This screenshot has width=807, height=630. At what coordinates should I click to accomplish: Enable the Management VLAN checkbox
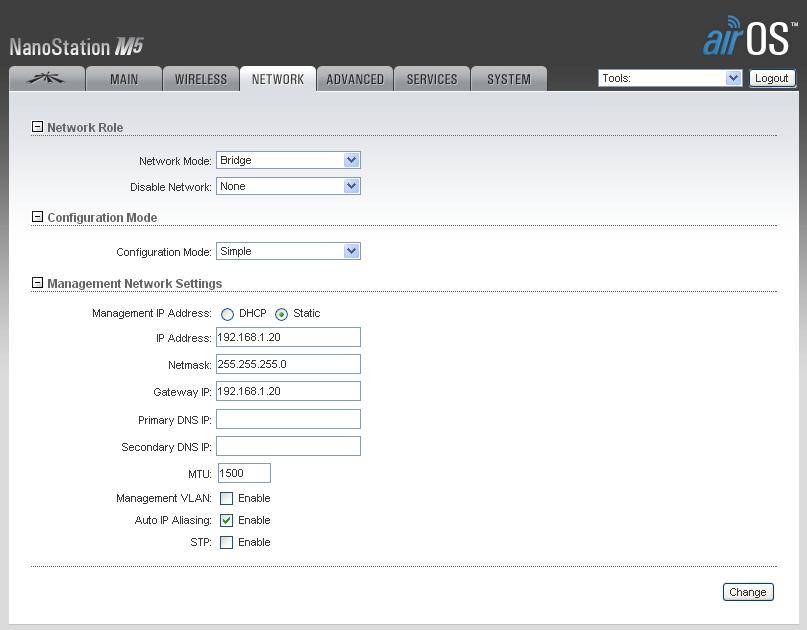tap(226, 498)
